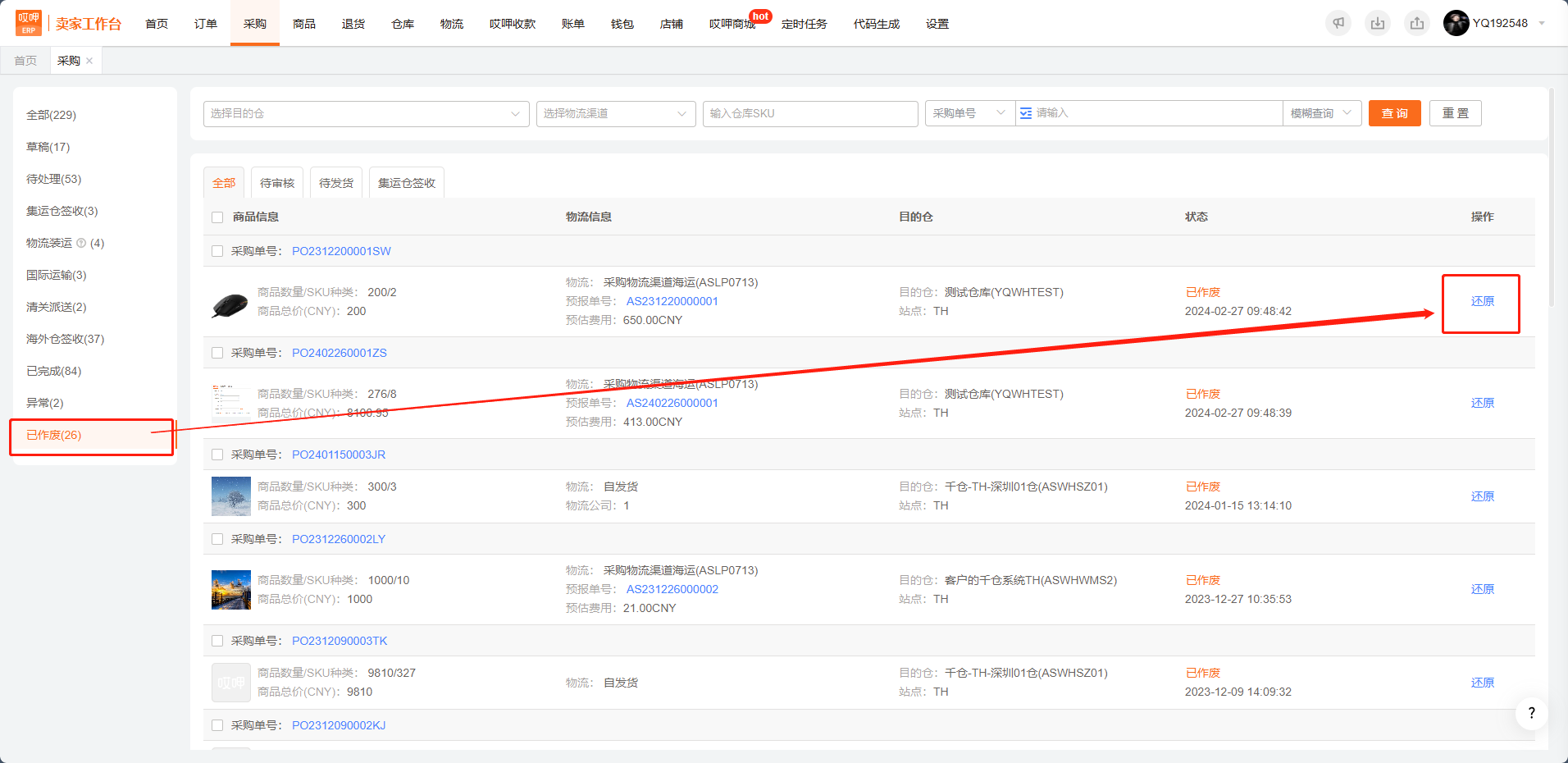
Task: Click the ERP logo icon
Action: 29,23
